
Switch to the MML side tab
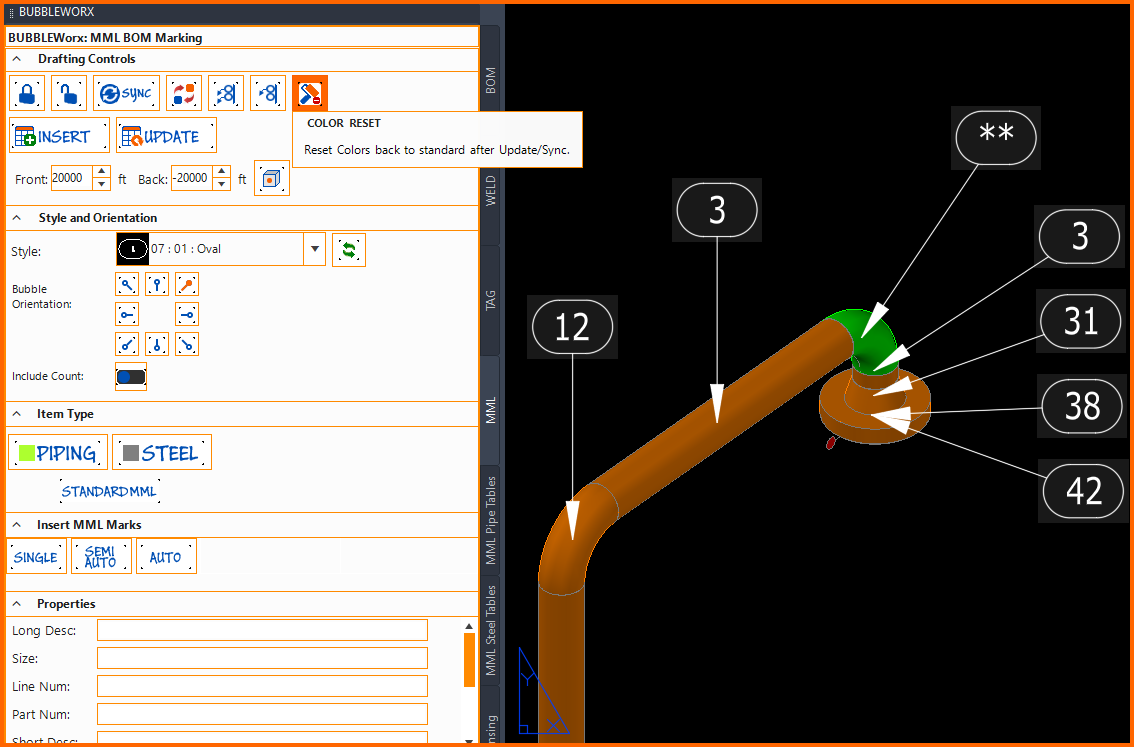tap(490, 410)
